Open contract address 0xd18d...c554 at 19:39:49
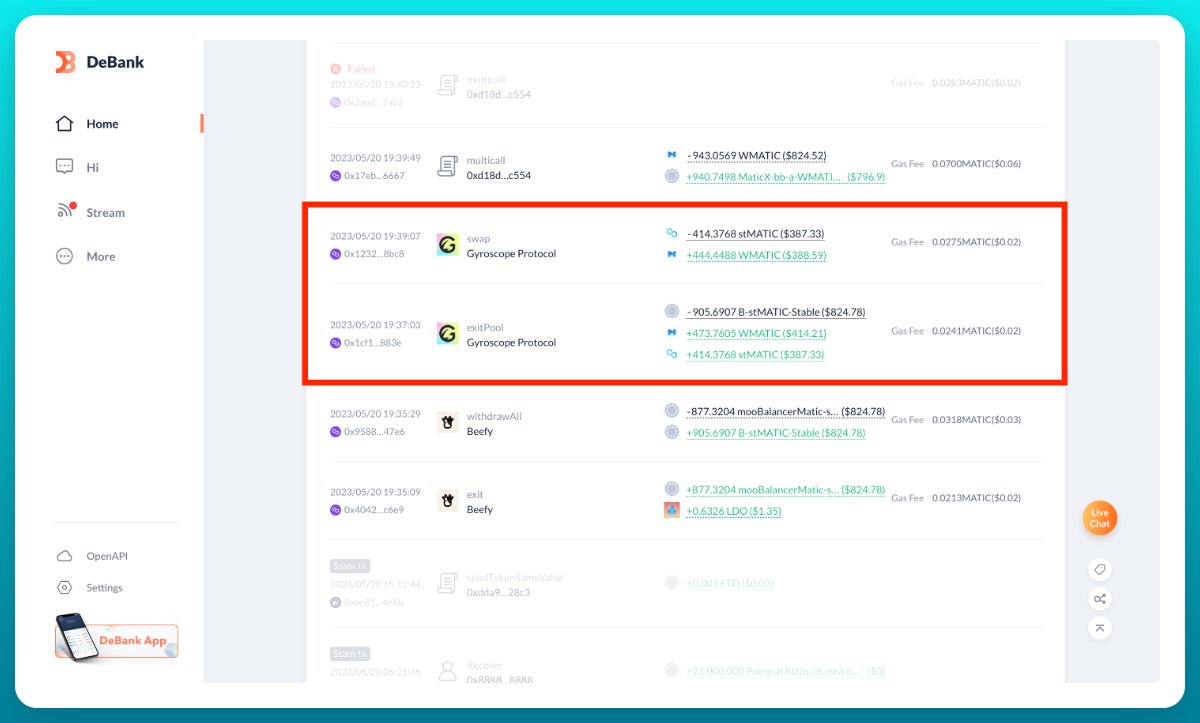This screenshot has height=723, width=1200. coord(499,175)
